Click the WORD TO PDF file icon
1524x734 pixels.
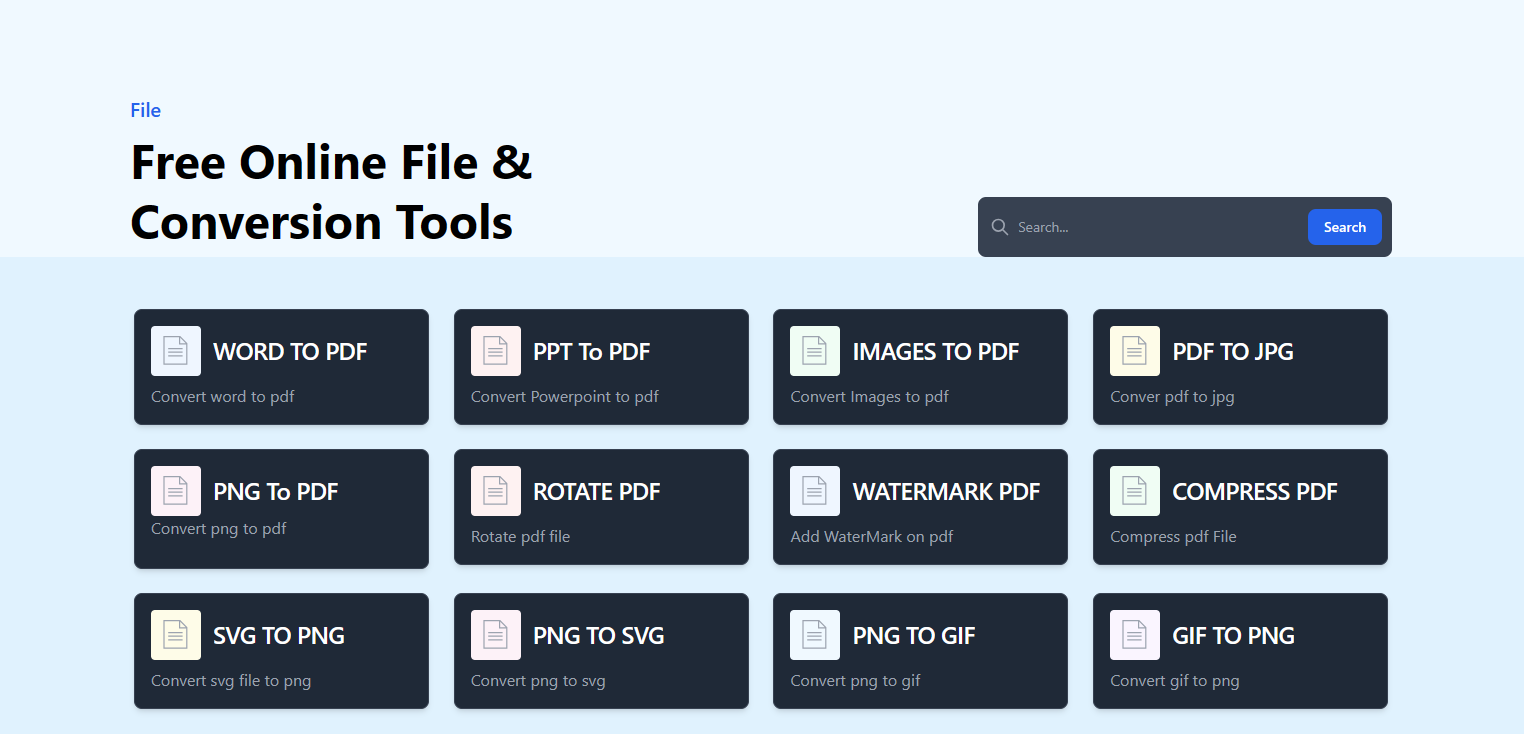pyautogui.click(x=176, y=351)
